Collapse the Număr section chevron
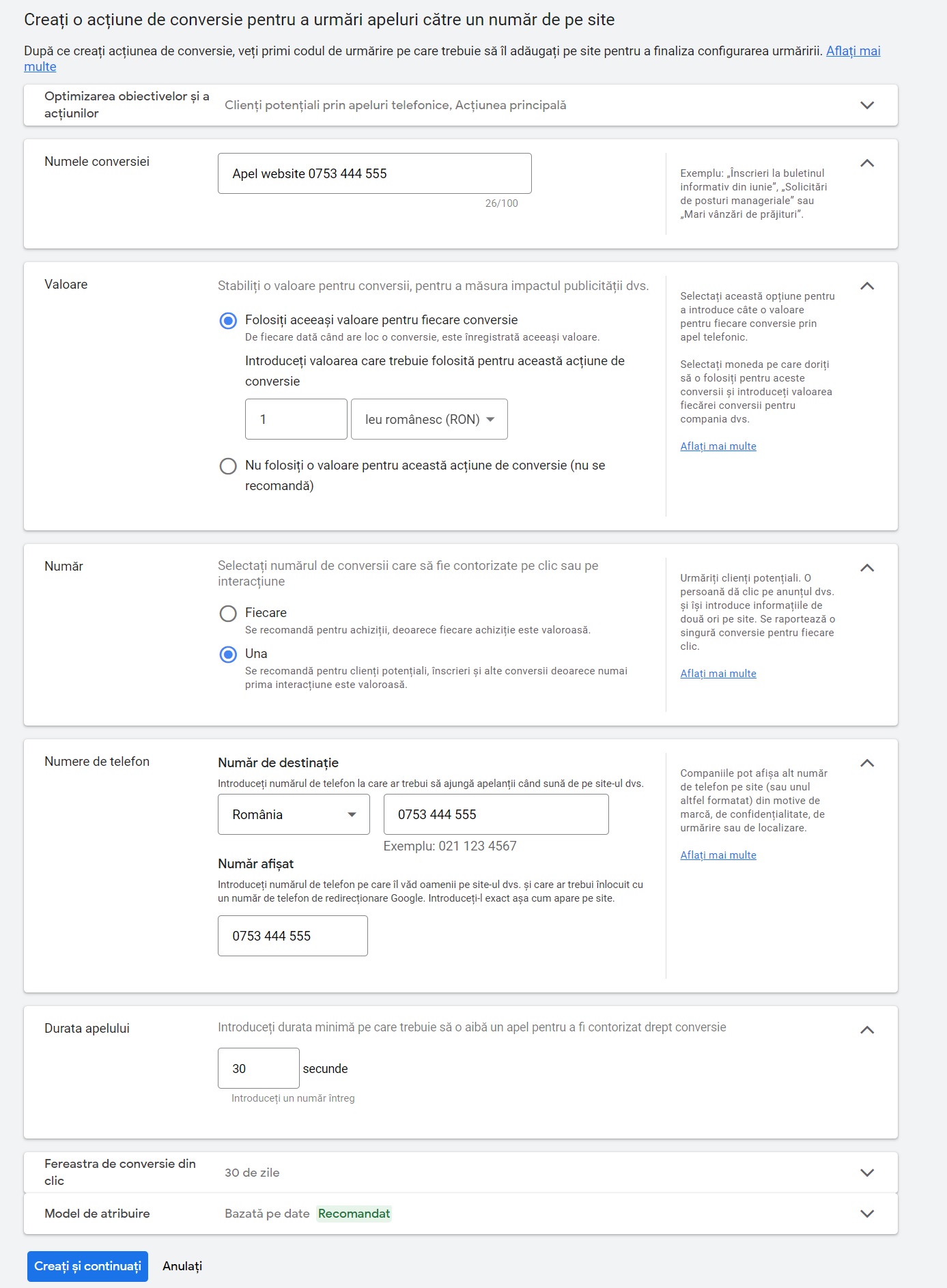This screenshot has height=1288, width=947. pyautogui.click(x=866, y=568)
